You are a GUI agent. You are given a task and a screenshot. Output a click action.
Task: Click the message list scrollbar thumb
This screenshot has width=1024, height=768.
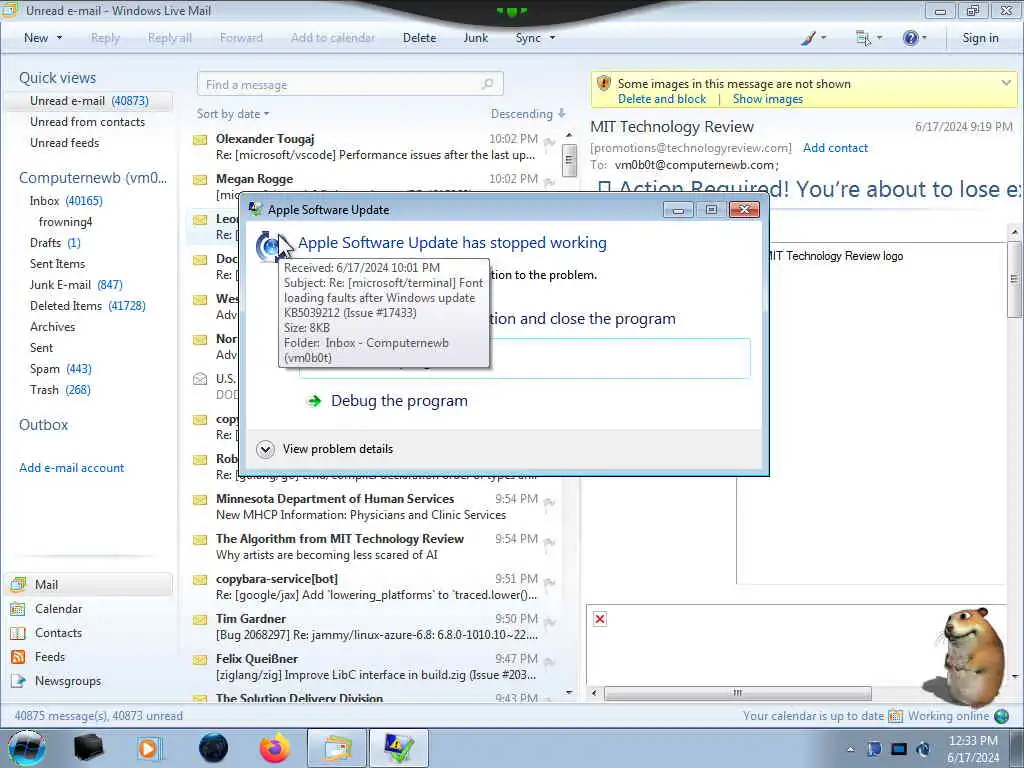click(569, 159)
